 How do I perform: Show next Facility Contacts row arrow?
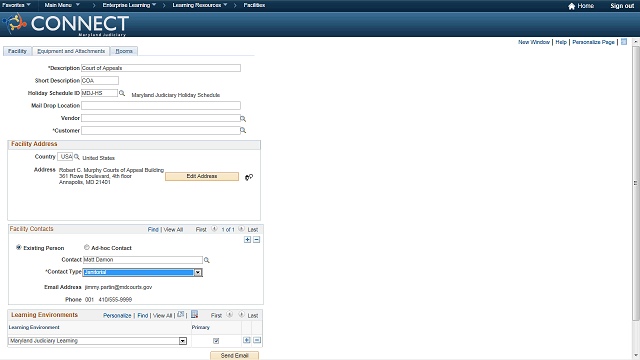tap(241, 229)
